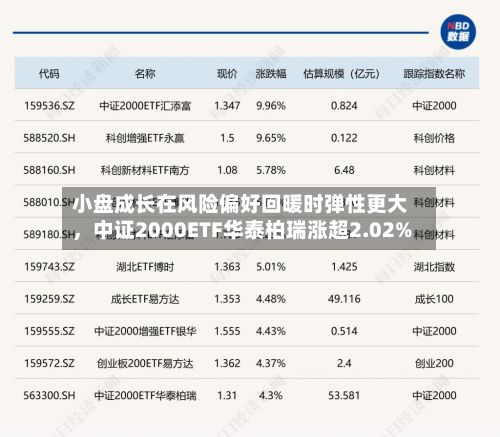Click the 涨跌幅 column header
The width and height of the screenshot is (500, 437).
pyautogui.click(x=271, y=73)
